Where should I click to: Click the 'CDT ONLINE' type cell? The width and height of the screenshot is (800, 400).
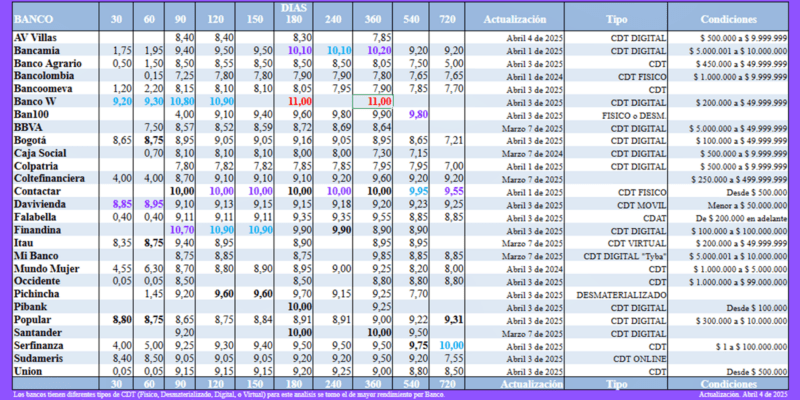(639, 359)
